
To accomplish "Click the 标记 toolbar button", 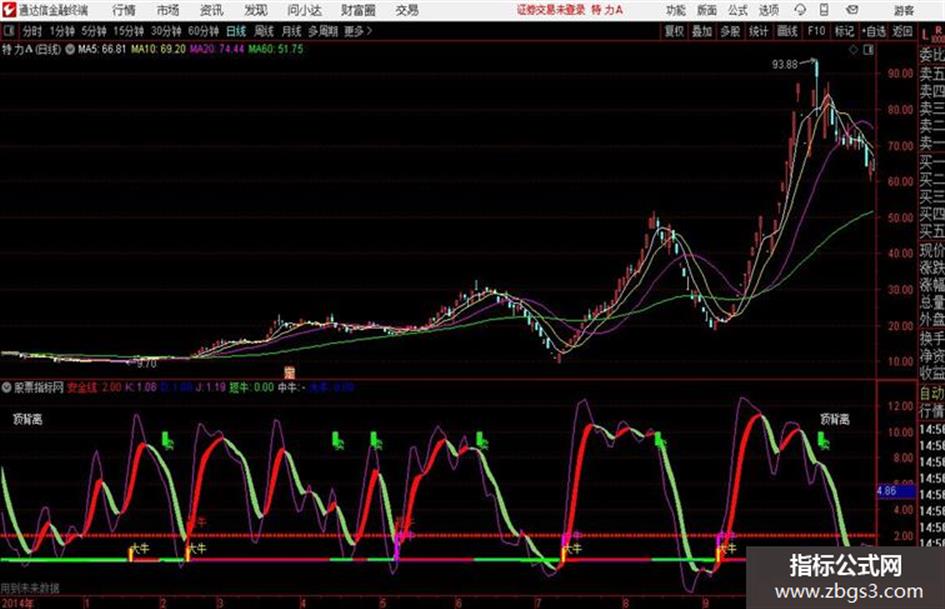I will [844, 31].
